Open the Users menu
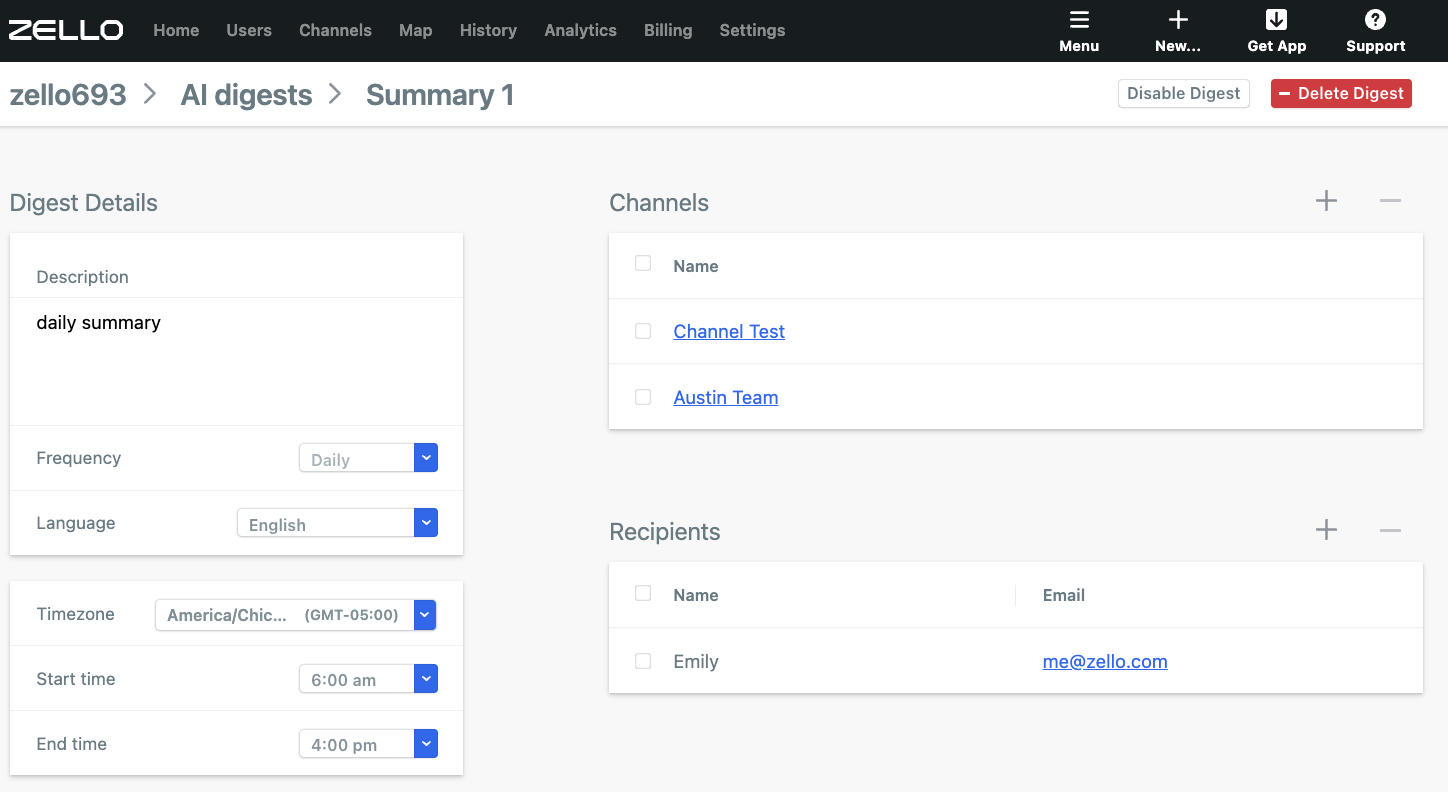1448x792 pixels. 249,30
